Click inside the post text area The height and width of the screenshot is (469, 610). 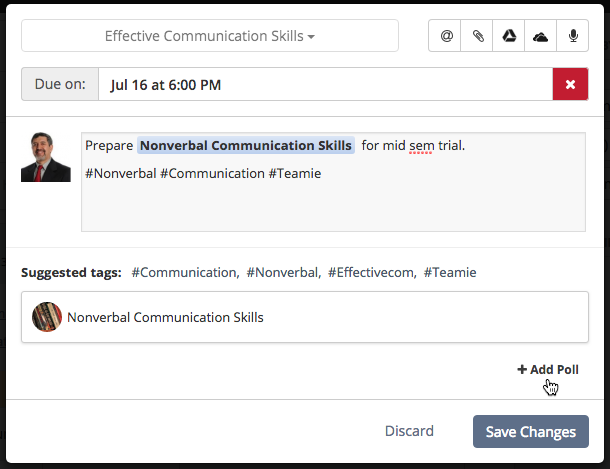(x=333, y=182)
